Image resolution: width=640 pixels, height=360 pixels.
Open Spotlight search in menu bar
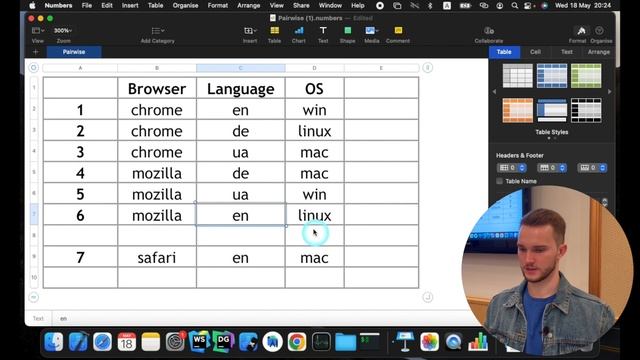[x=515, y=5]
